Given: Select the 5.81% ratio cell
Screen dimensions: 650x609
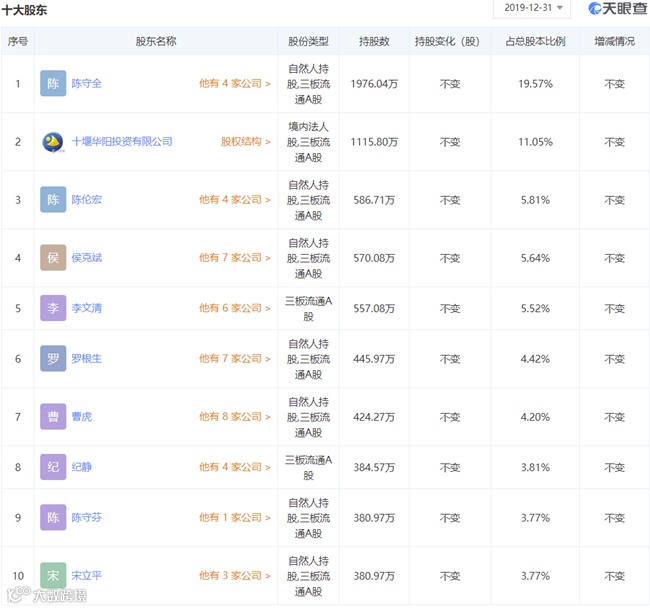Looking at the screenshot, I should point(535,200).
